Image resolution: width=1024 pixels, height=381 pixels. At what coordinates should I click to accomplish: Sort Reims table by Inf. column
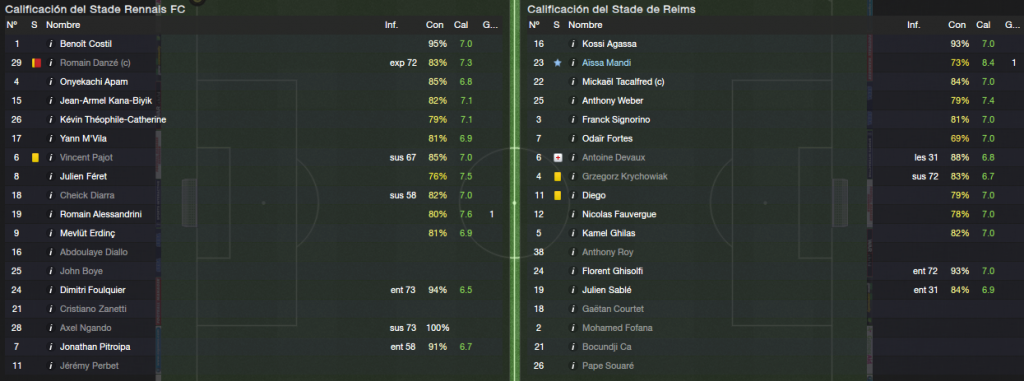point(914,25)
